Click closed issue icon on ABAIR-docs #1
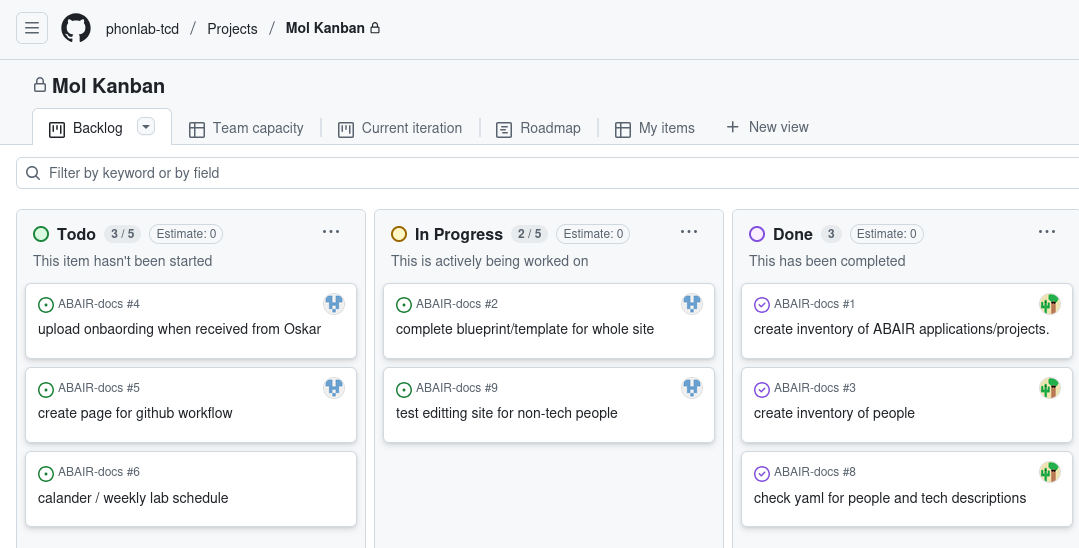 coord(761,305)
